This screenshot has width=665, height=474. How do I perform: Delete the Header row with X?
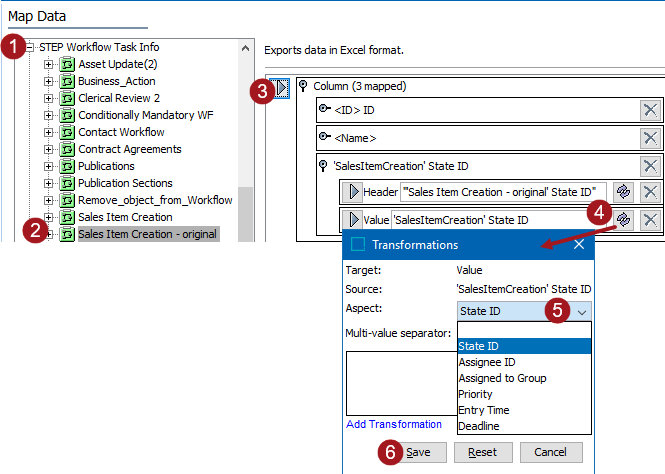pyautogui.click(x=650, y=192)
